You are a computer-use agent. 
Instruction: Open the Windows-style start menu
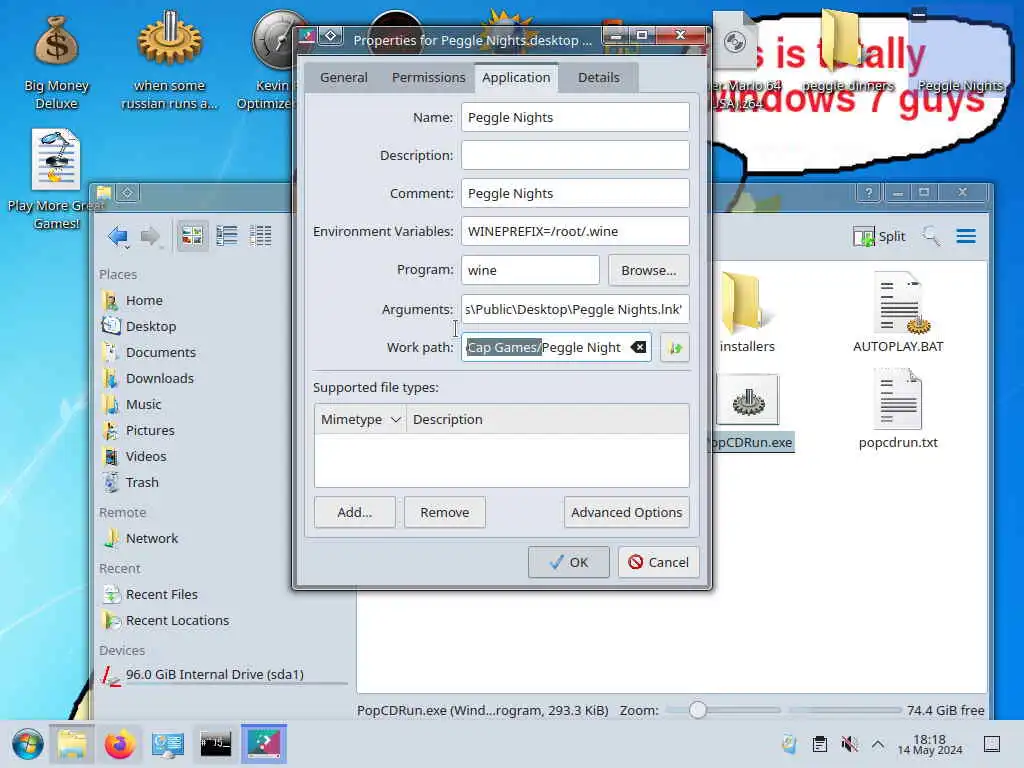click(x=27, y=744)
